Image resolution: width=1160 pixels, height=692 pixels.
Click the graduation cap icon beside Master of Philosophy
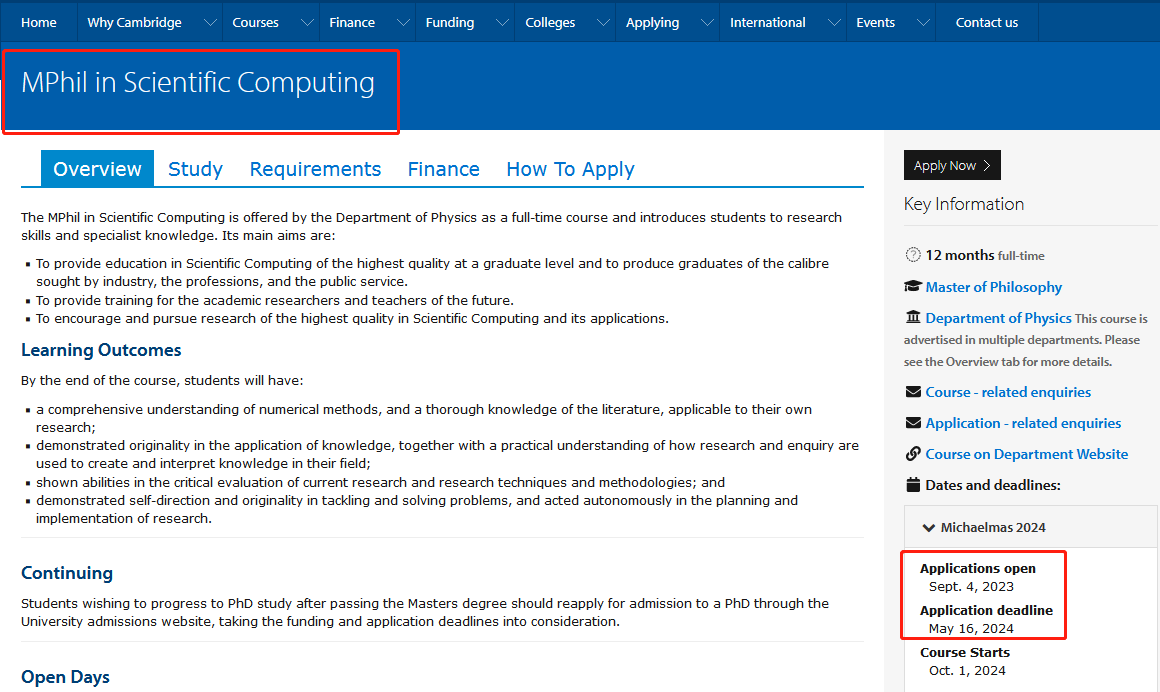(912, 287)
